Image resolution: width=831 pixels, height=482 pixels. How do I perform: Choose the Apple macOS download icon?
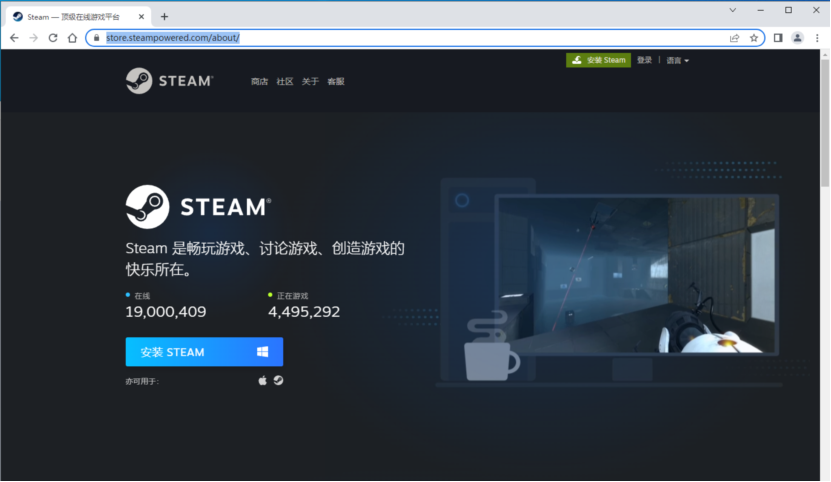point(262,380)
